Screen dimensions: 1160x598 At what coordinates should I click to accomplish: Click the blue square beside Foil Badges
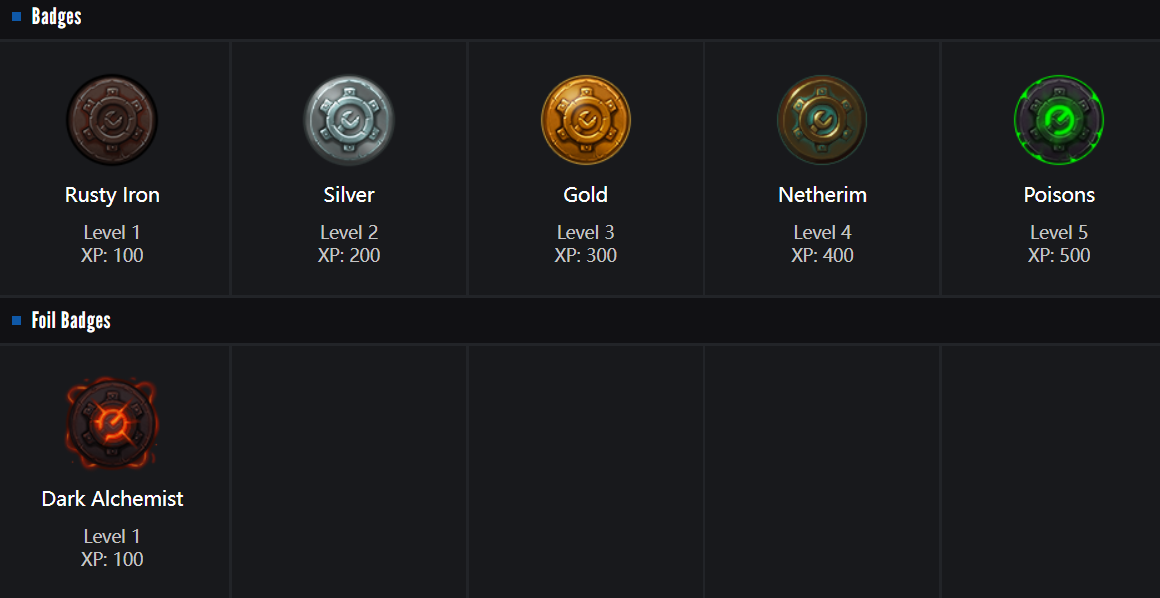(17, 321)
